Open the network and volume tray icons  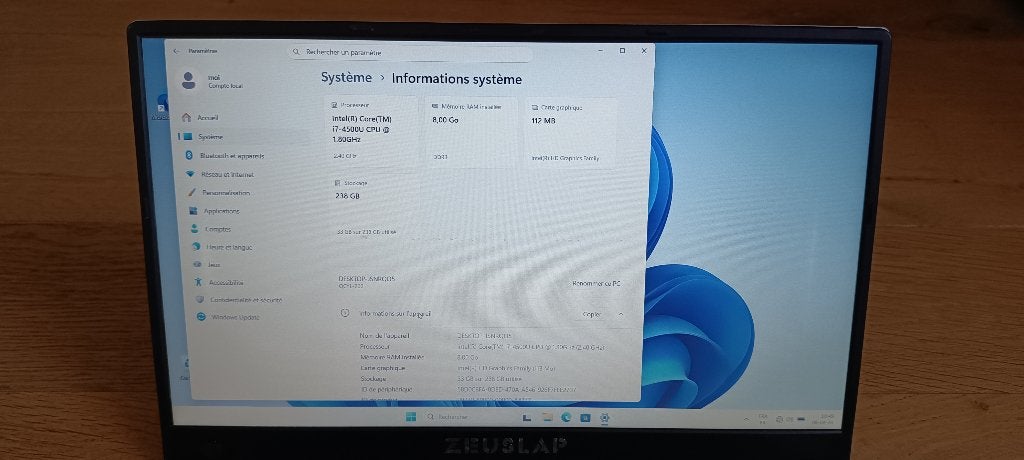(x=785, y=419)
